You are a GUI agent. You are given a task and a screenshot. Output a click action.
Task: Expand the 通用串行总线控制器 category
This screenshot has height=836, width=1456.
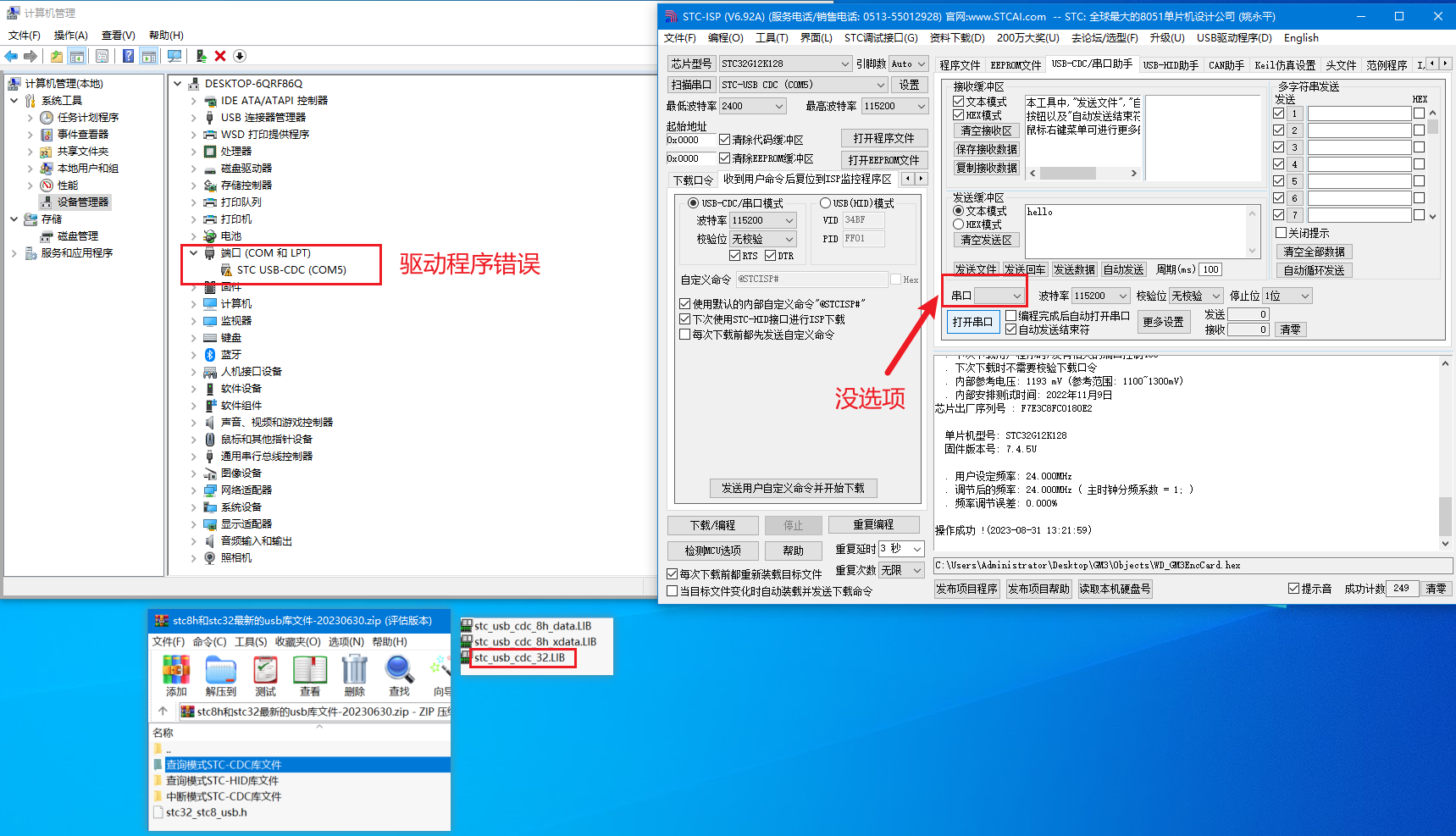193,457
